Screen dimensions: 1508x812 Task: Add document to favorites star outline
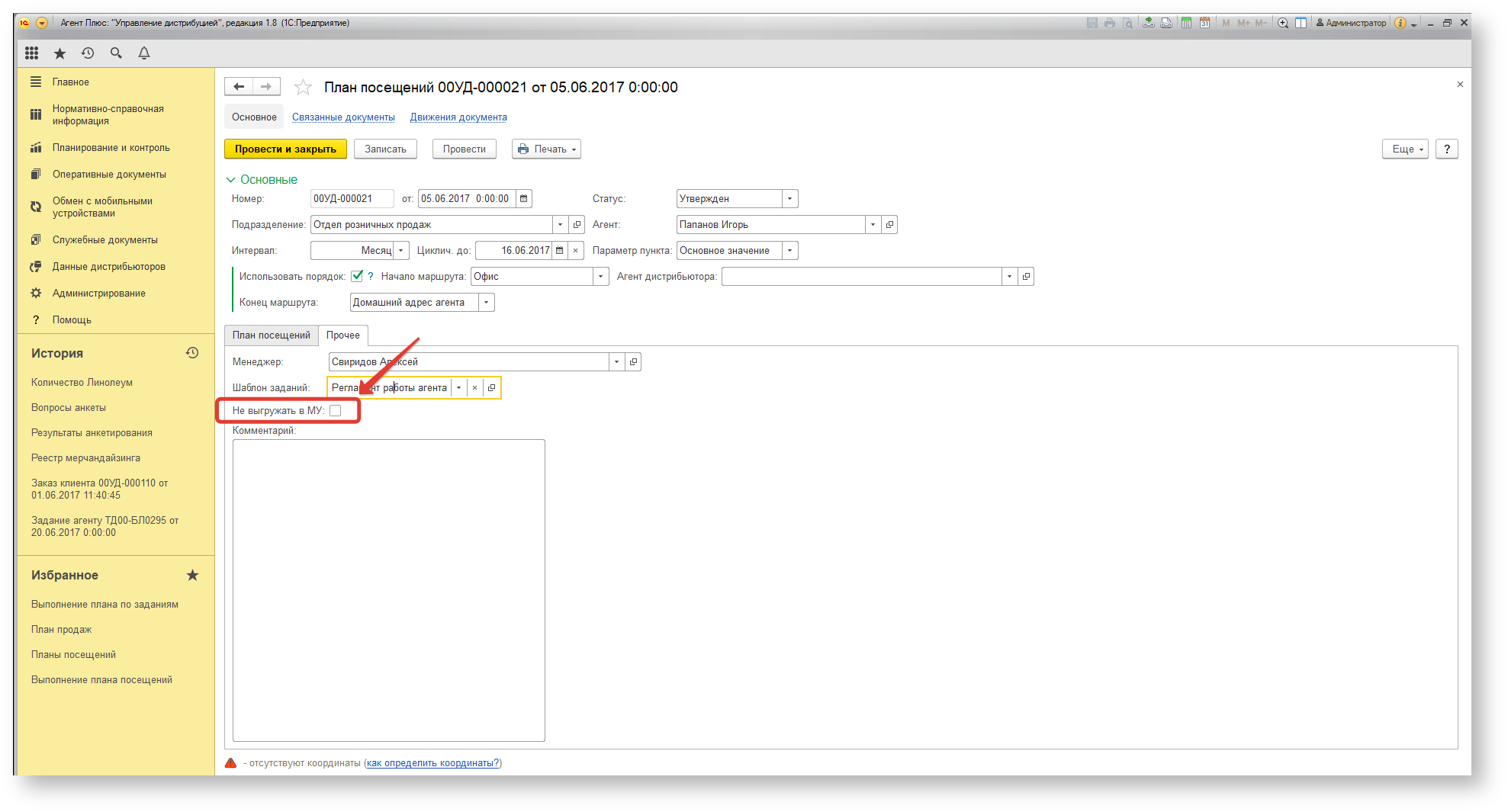[303, 87]
